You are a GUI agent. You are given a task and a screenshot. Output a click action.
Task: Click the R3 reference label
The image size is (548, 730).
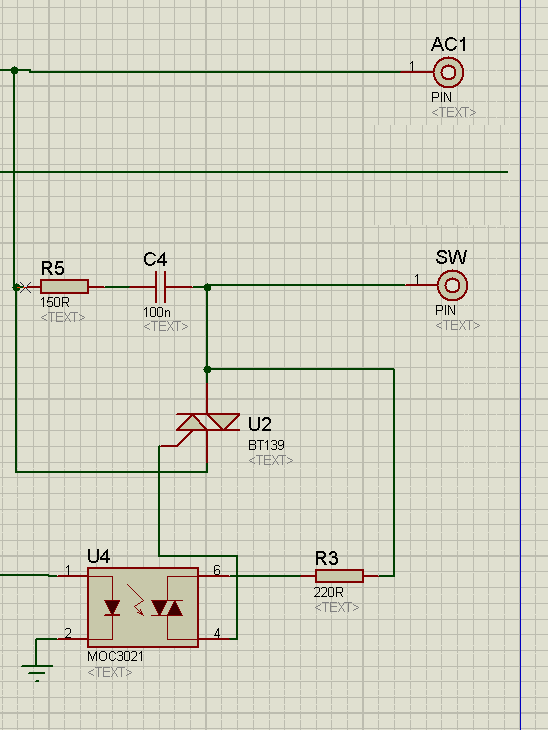click(x=326, y=558)
